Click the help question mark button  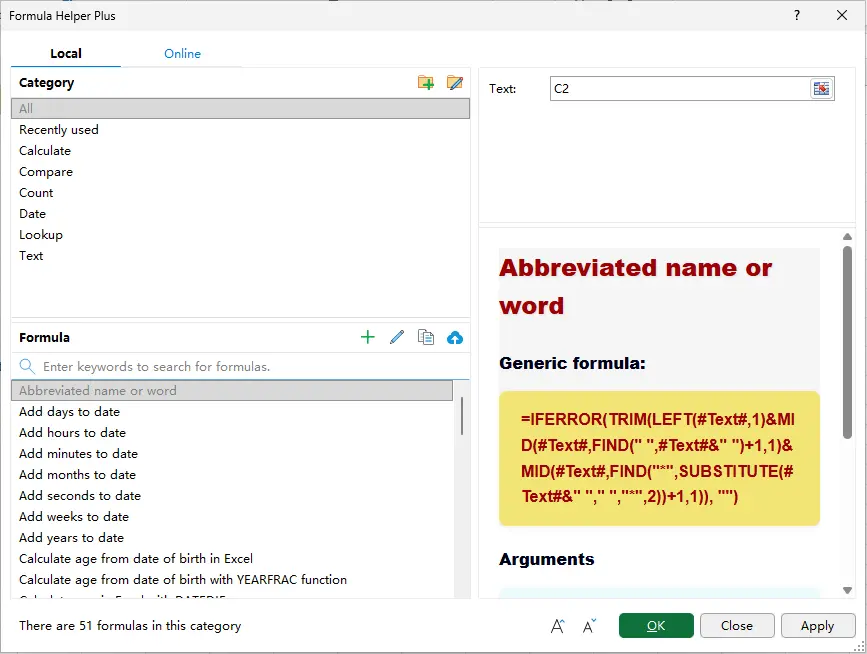[797, 15]
